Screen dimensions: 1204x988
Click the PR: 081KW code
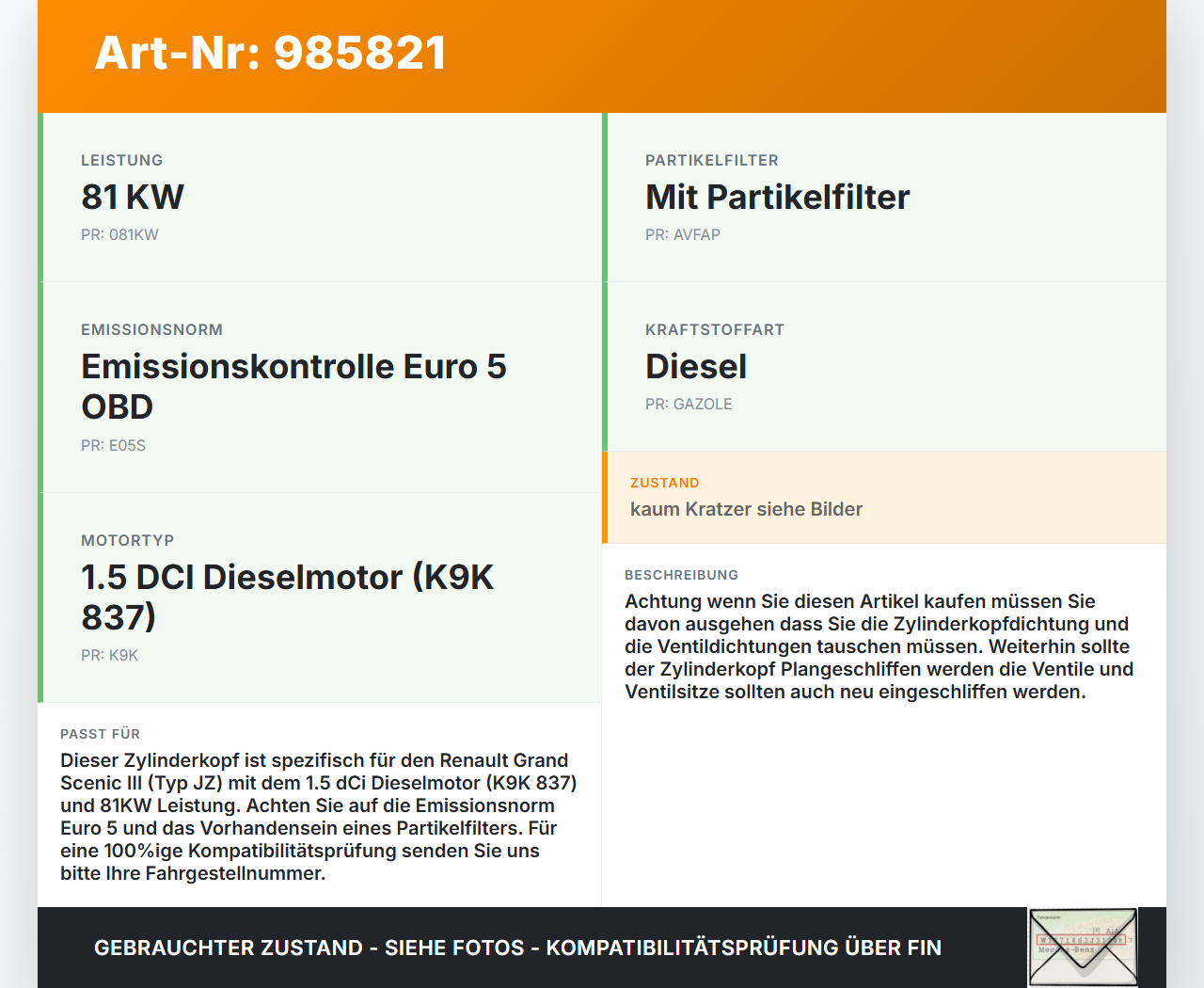[120, 234]
